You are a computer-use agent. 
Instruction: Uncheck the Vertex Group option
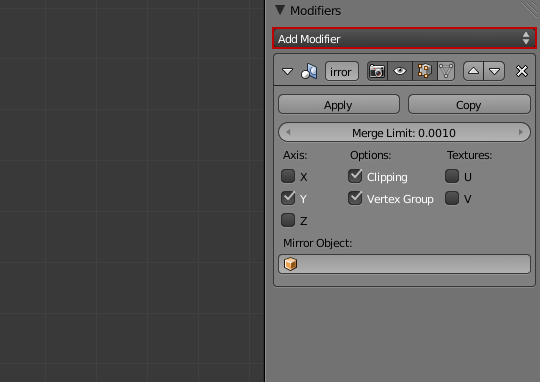point(355,198)
